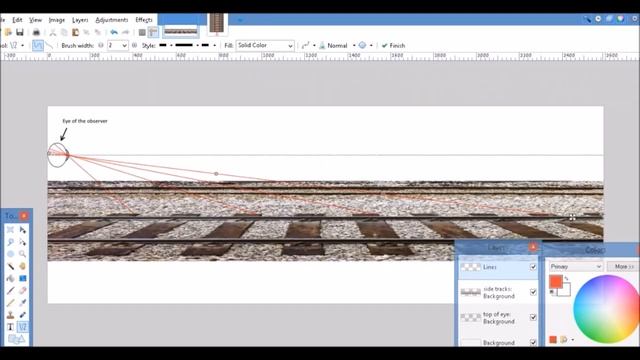
Task: Toggle visibility of the Background layer
Action: point(533,343)
